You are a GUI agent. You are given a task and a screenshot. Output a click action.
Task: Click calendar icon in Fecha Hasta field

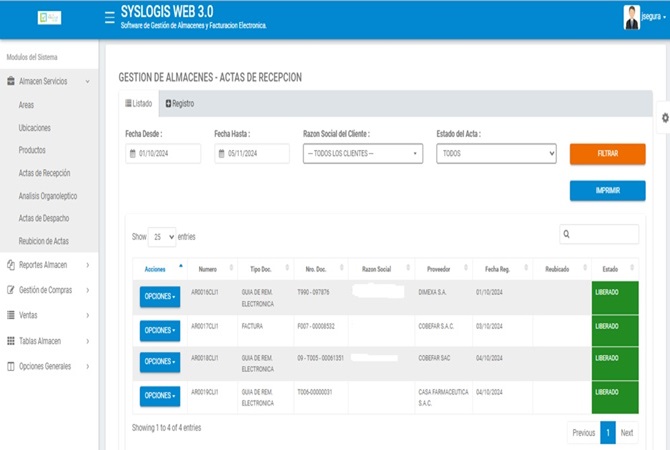point(221,153)
